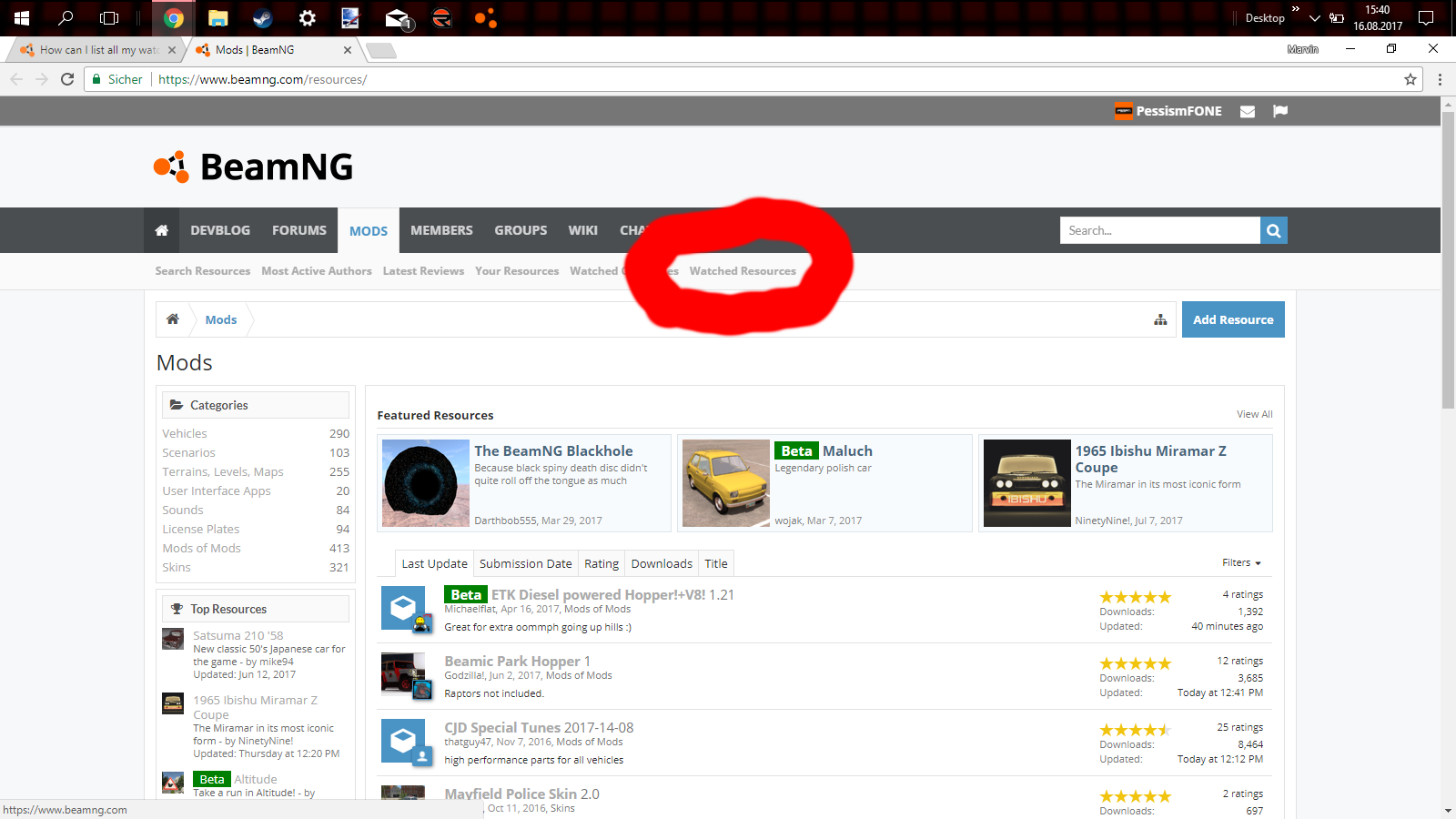Open Chrome menu three dots

[x=1440, y=79]
